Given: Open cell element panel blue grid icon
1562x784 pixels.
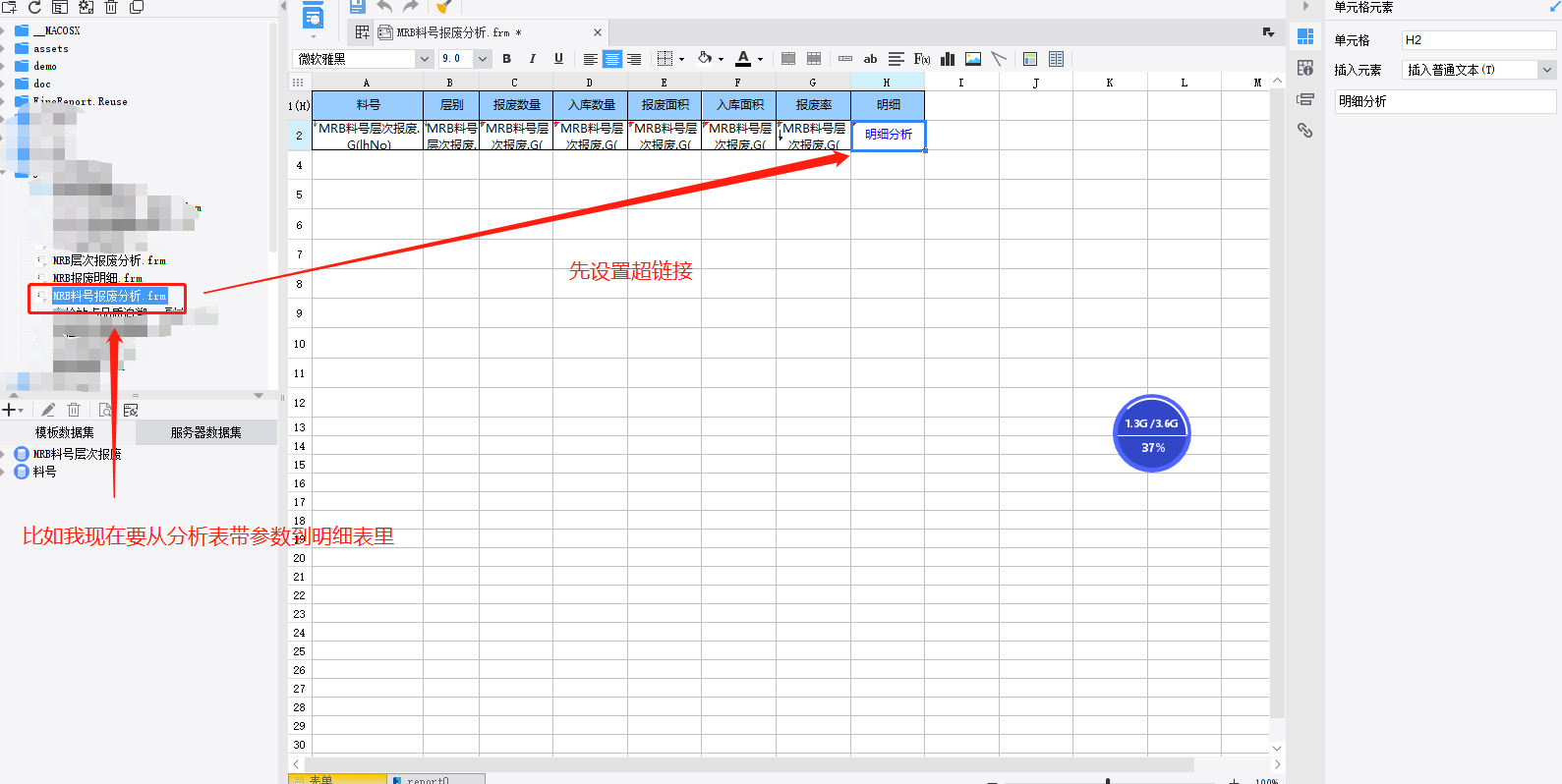Looking at the screenshot, I should pyautogui.click(x=1305, y=36).
